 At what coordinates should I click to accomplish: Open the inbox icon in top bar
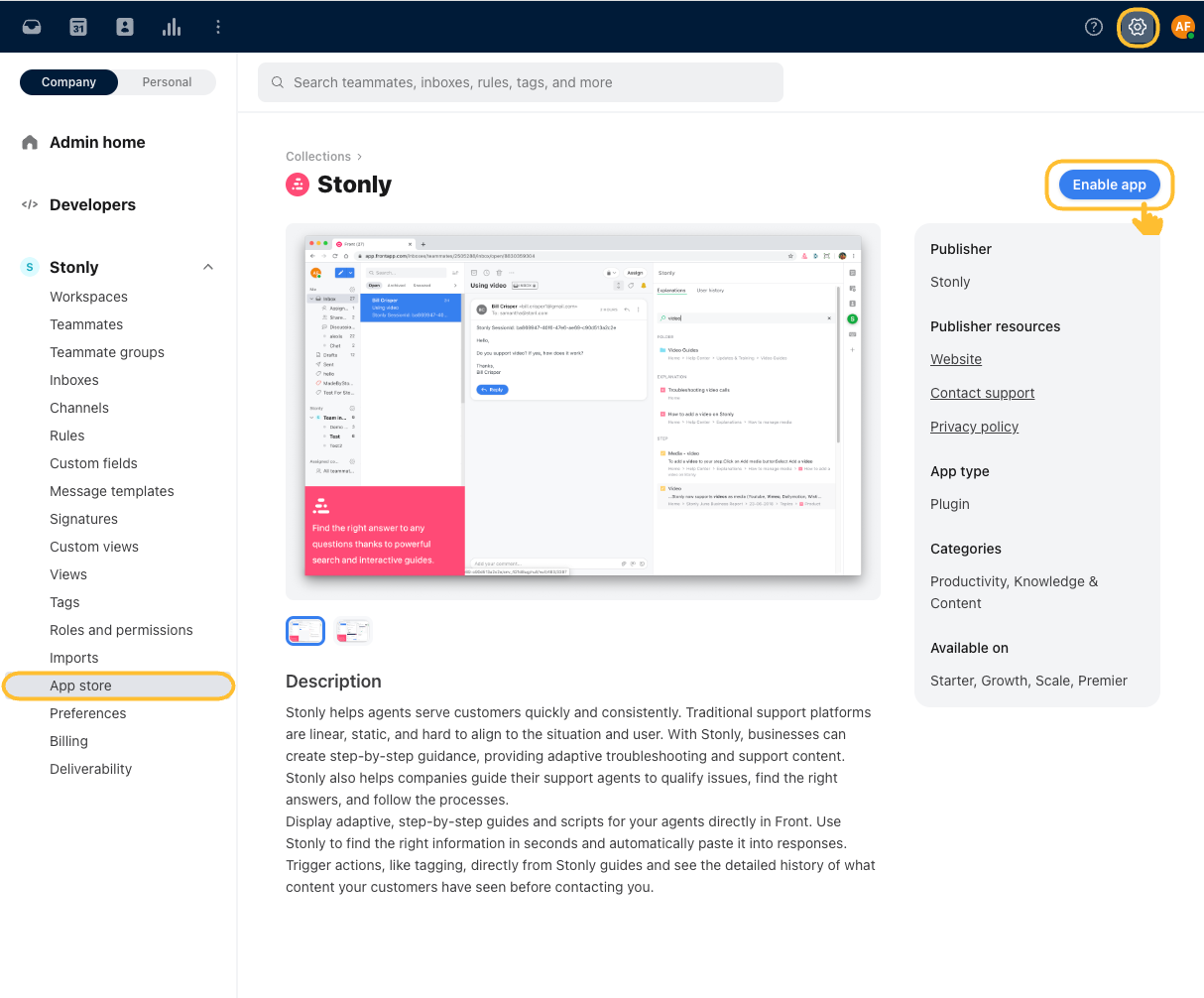click(32, 27)
